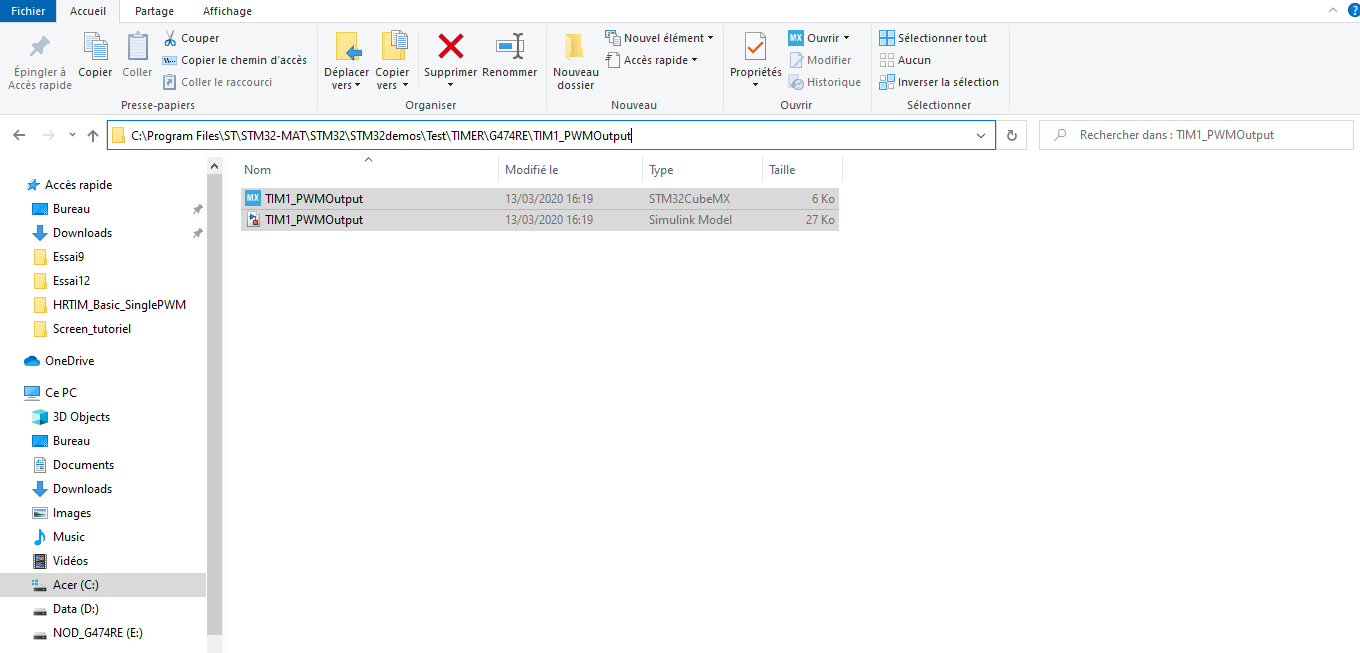Click the Copier icon in Presse-papiers
Image resolution: width=1360 pixels, height=653 pixels.
point(95,47)
